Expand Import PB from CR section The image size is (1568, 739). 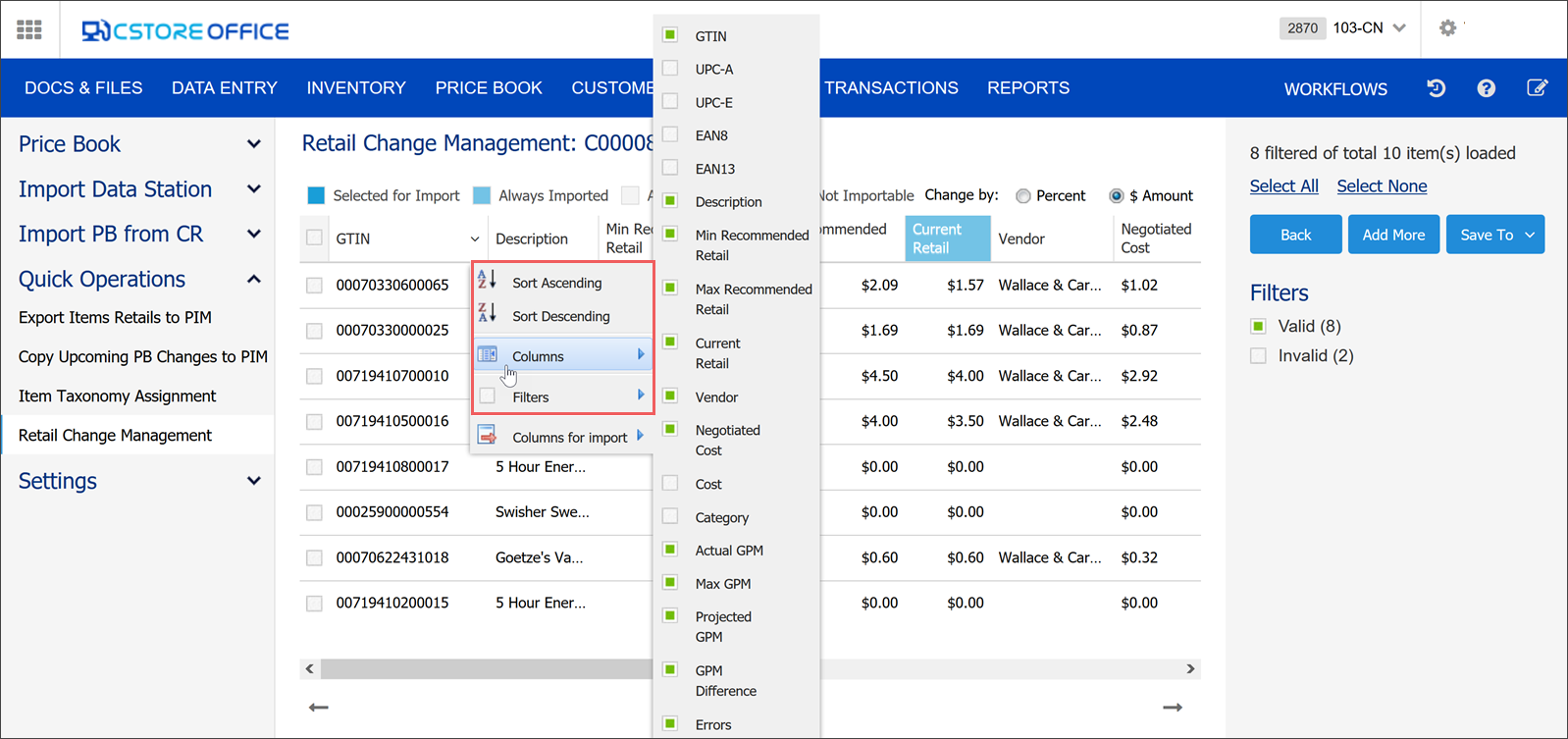(x=254, y=235)
